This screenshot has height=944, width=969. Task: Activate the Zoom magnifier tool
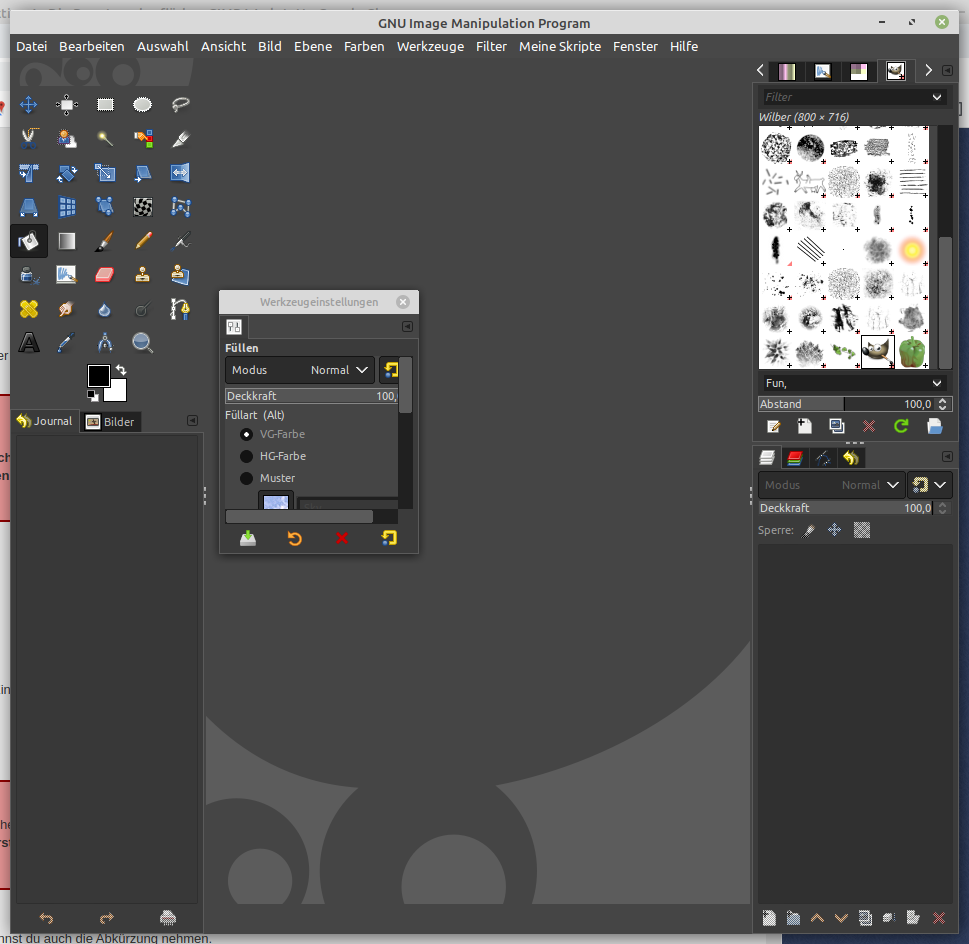tap(143, 343)
